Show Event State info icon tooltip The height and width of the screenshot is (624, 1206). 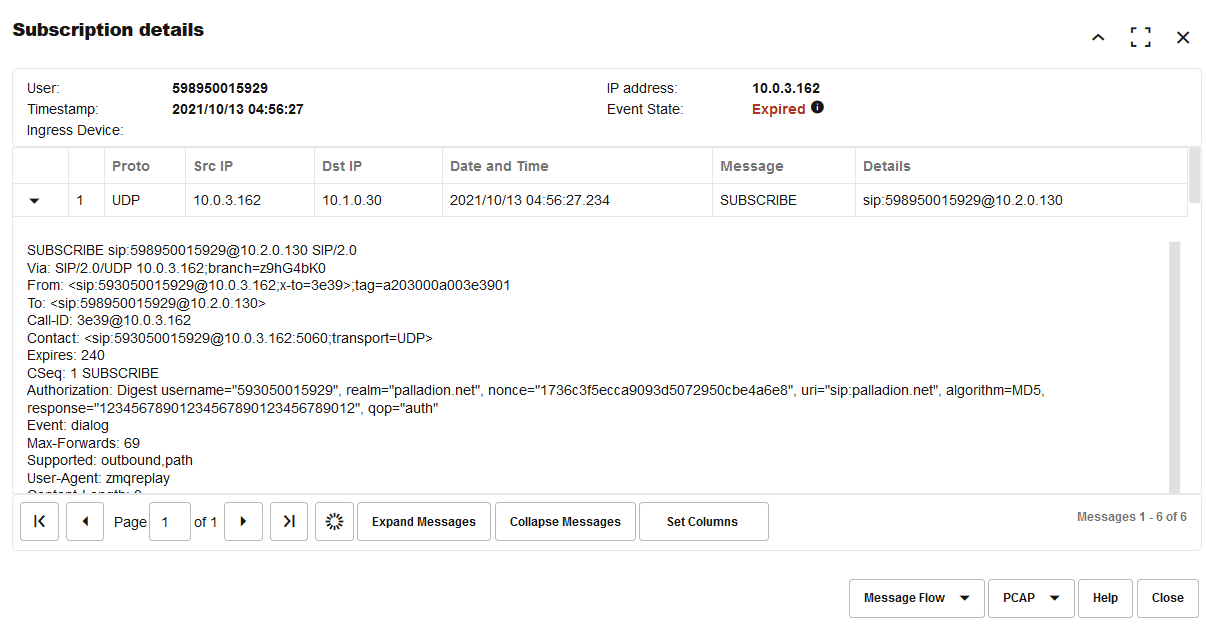point(817,108)
